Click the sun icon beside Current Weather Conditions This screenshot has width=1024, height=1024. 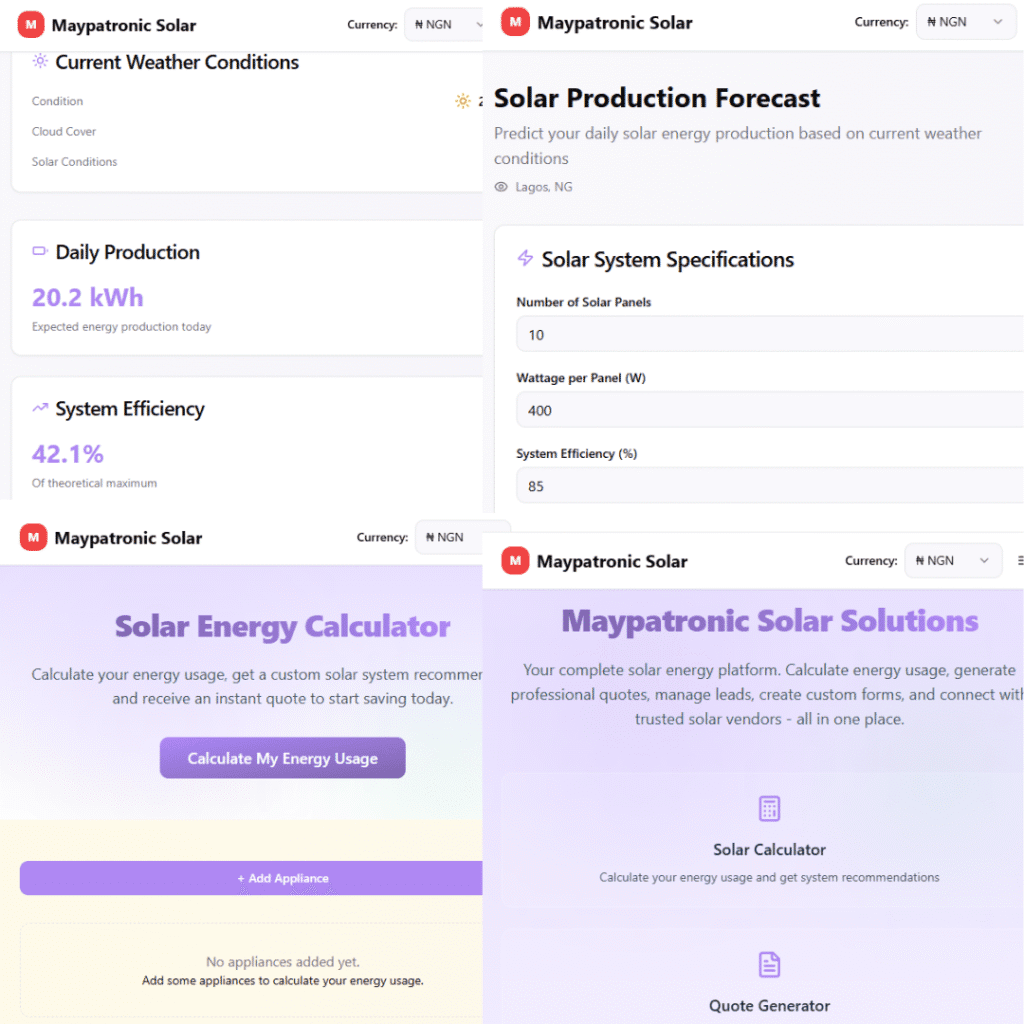(39, 62)
